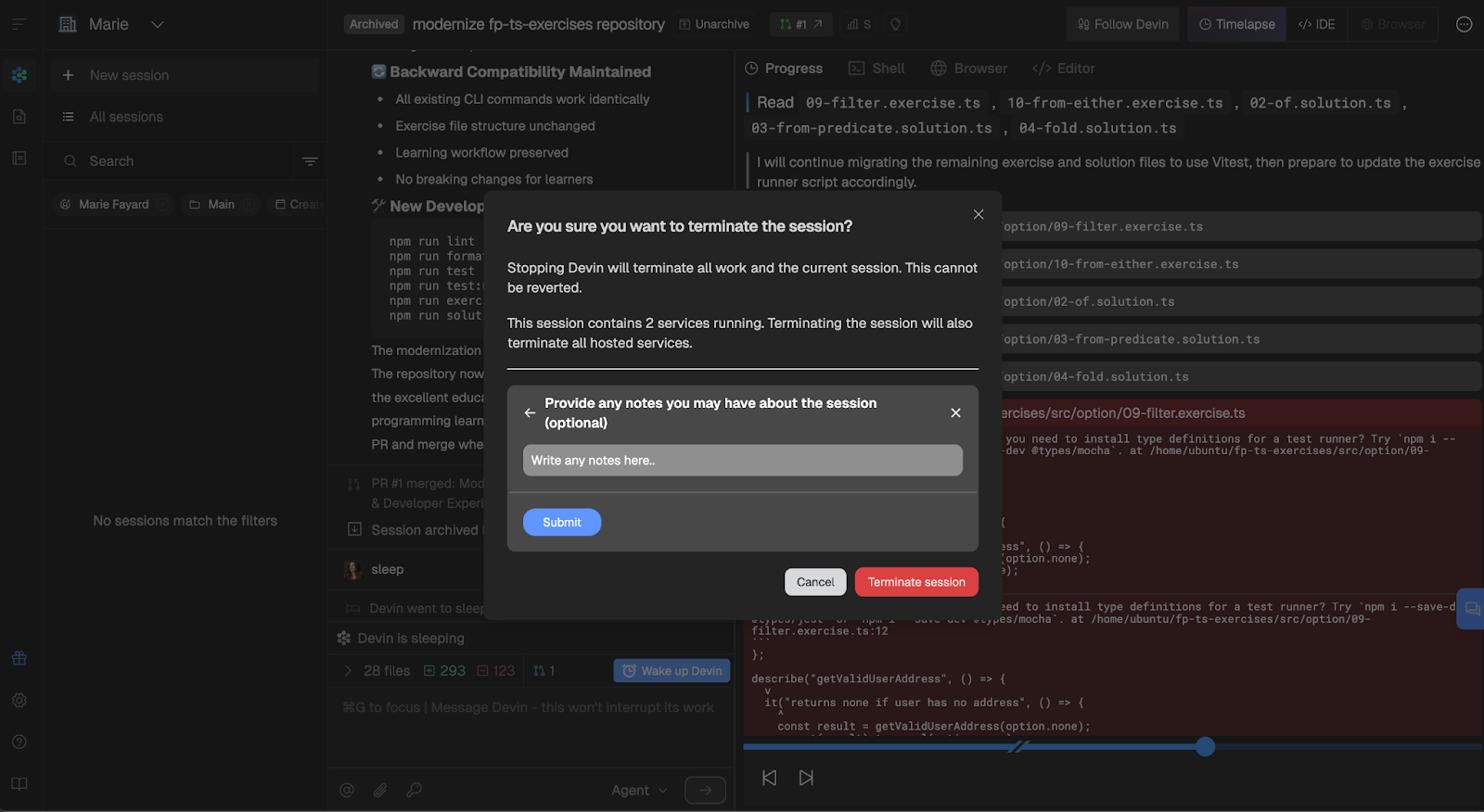Toggle the sidebar collapse icon at top left
The height and width of the screenshot is (812, 1484).
pyautogui.click(x=19, y=24)
